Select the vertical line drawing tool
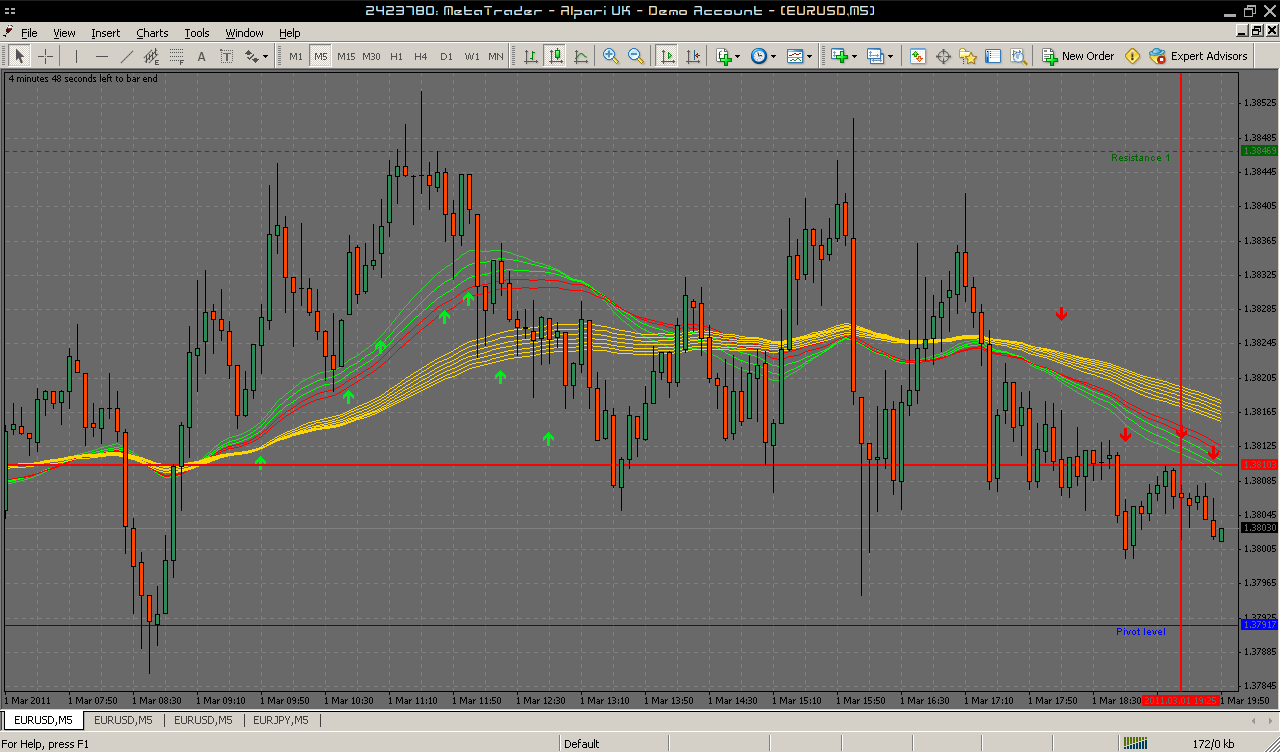The width and height of the screenshot is (1280, 752). click(x=76, y=56)
